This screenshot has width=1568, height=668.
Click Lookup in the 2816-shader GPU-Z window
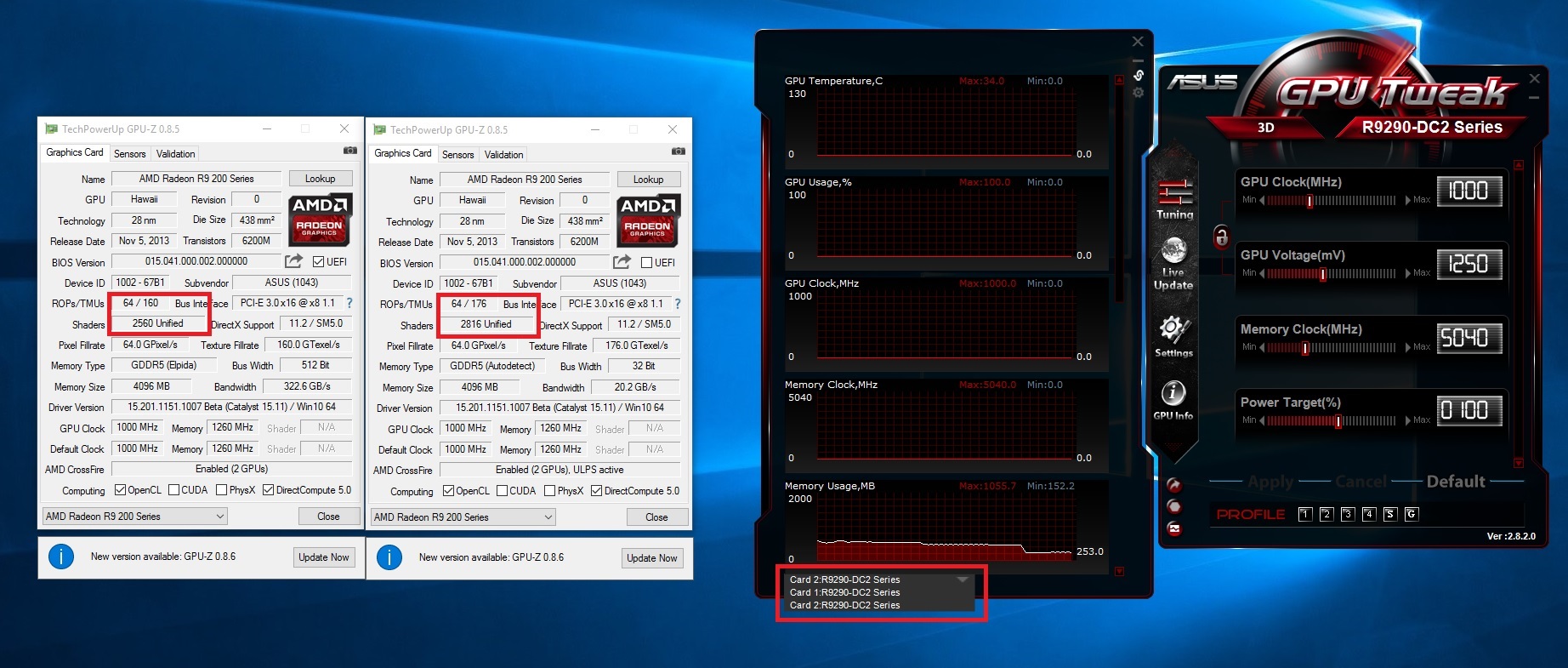click(x=649, y=180)
